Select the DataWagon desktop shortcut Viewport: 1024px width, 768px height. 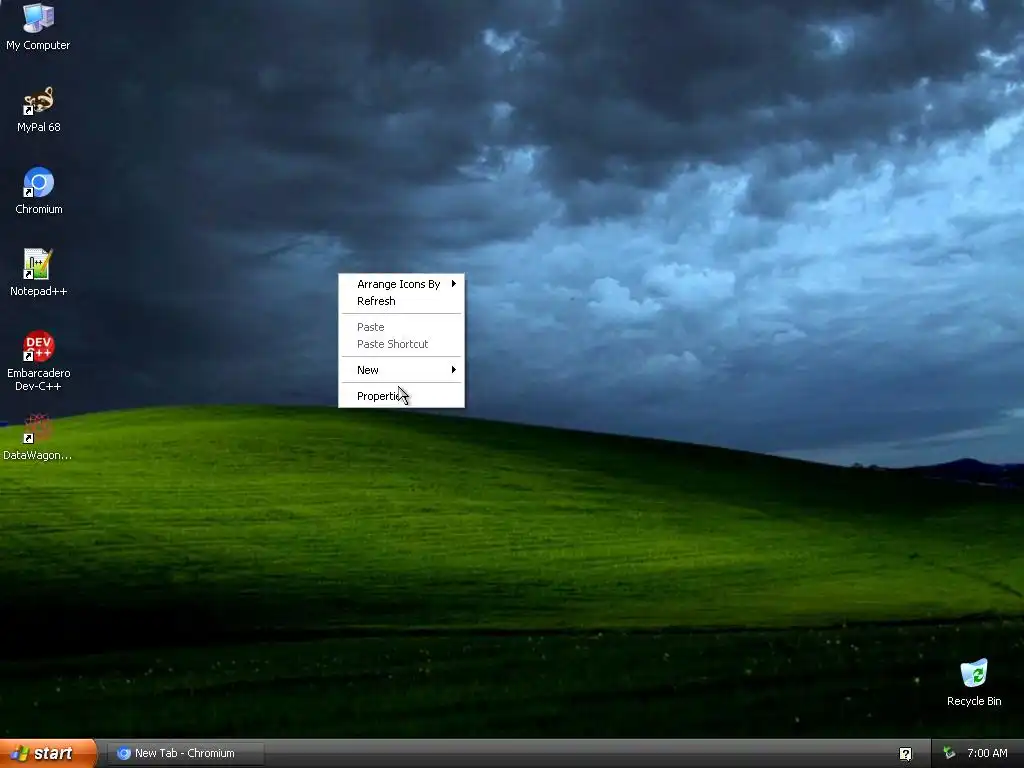[x=37, y=437]
